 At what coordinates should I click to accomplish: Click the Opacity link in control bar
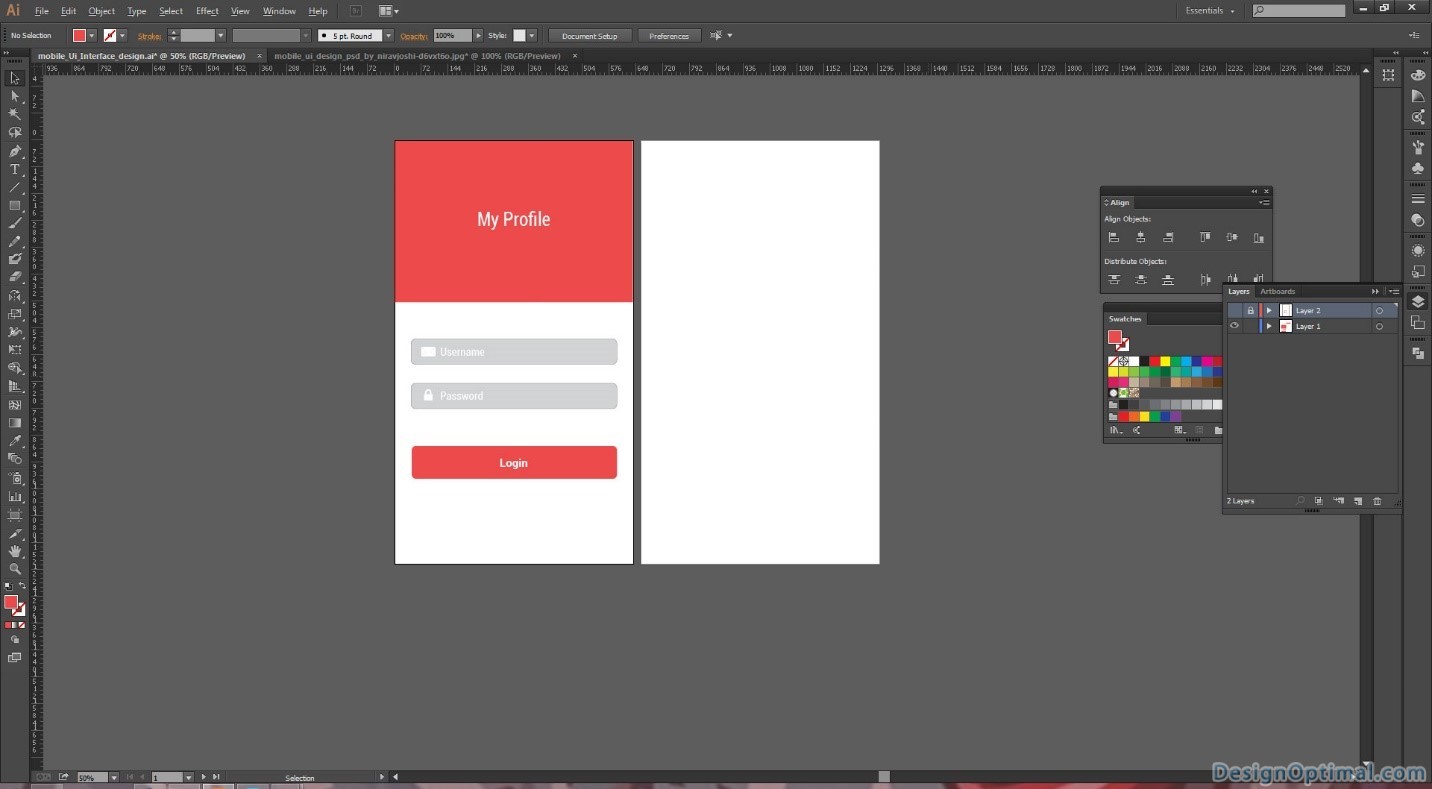[x=413, y=36]
